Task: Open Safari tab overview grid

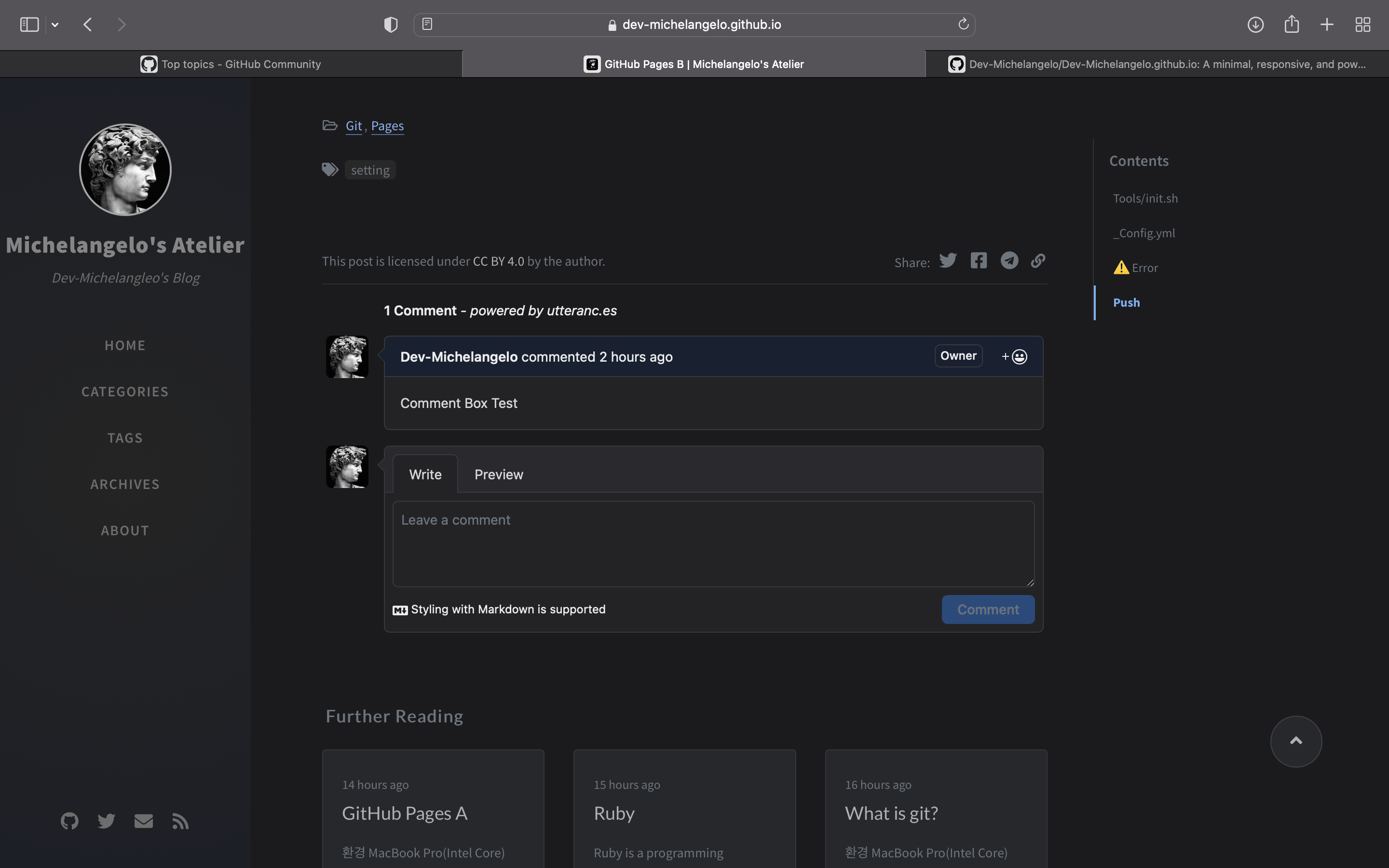Action: coord(1362,25)
